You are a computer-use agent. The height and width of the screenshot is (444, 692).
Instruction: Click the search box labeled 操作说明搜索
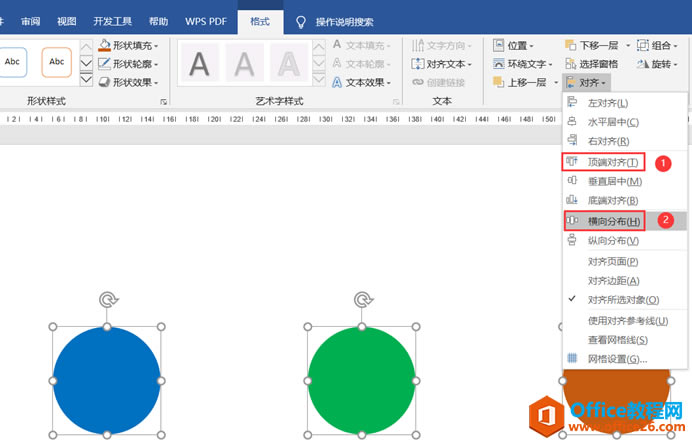[344, 22]
